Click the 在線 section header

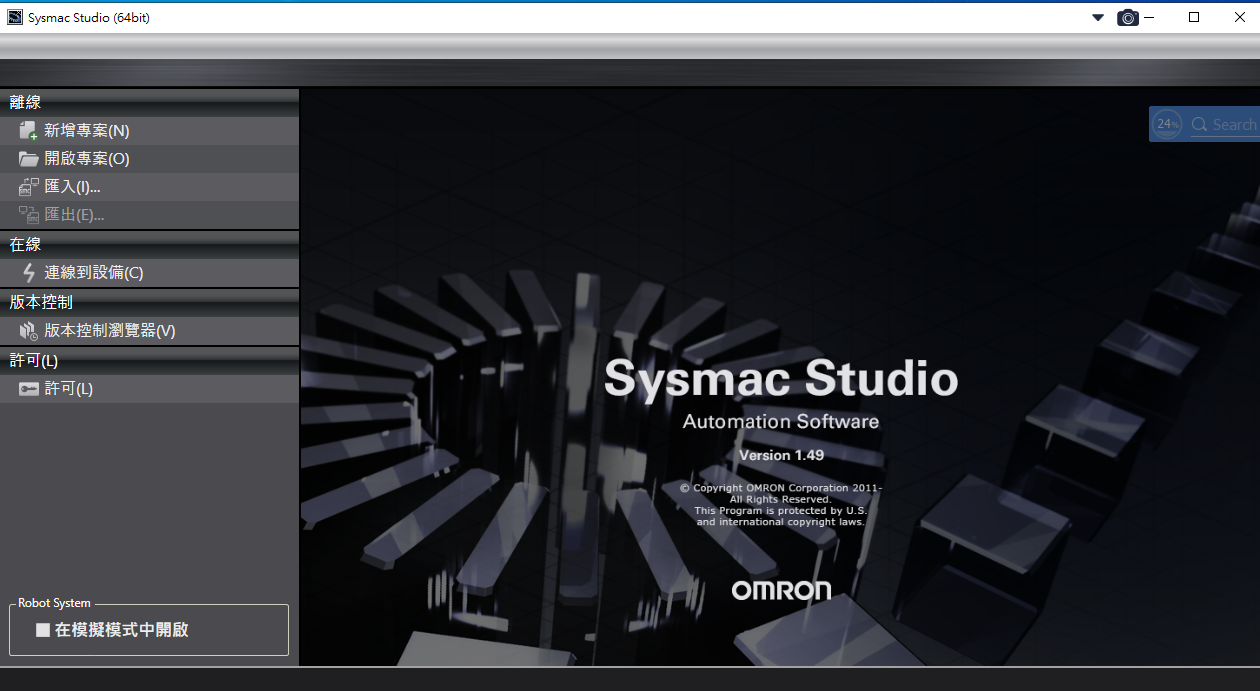pos(150,244)
